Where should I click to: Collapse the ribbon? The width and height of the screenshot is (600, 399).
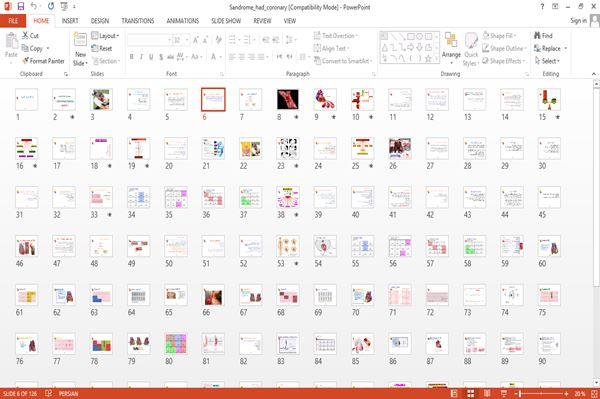[594, 74]
